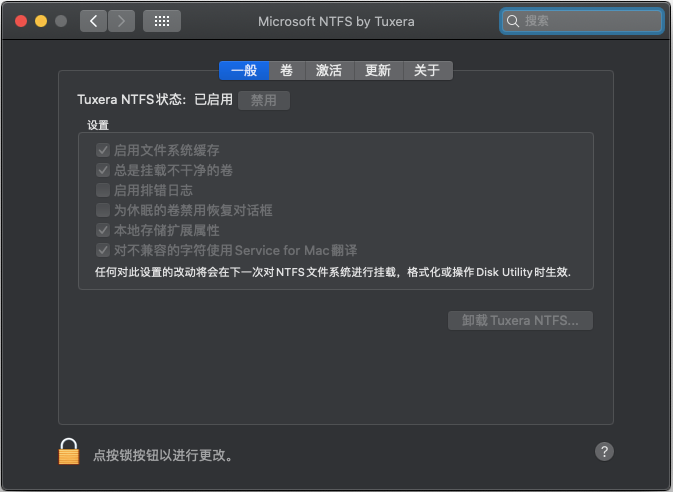Enable 启用排错日志 checkbox
The image size is (673, 492).
point(103,190)
